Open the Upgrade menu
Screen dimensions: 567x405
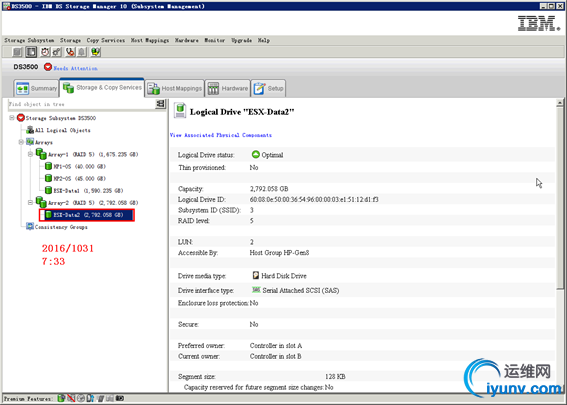coord(242,40)
